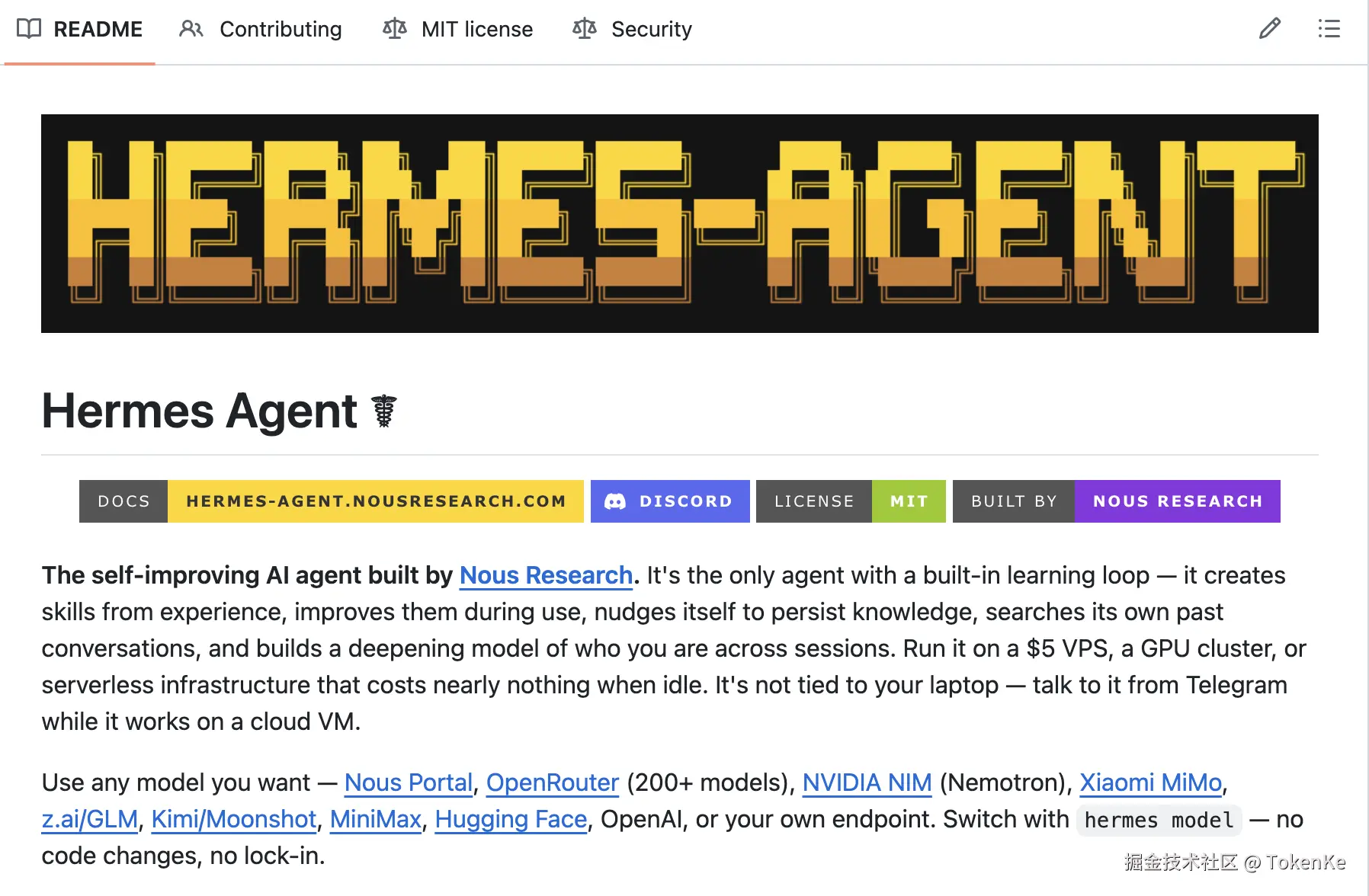Open the OpenRouter link
This screenshot has width=1369, height=896.
coord(553,782)
